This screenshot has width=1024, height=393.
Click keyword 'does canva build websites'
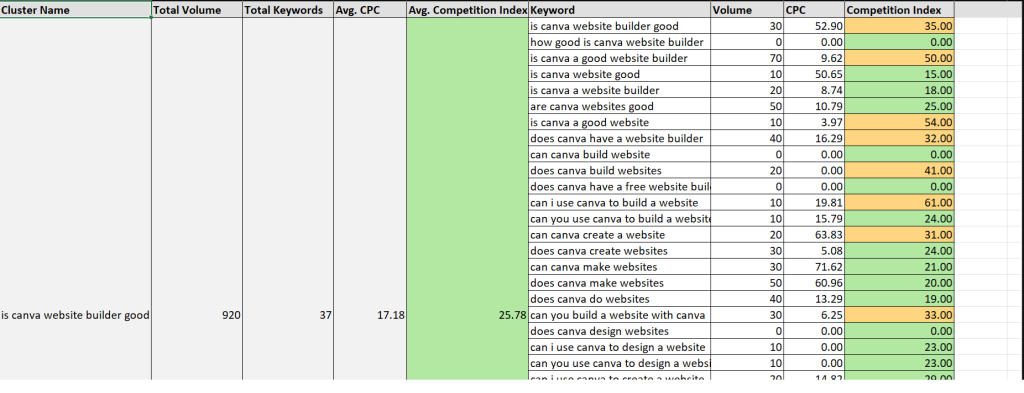[x=619, y=170]
